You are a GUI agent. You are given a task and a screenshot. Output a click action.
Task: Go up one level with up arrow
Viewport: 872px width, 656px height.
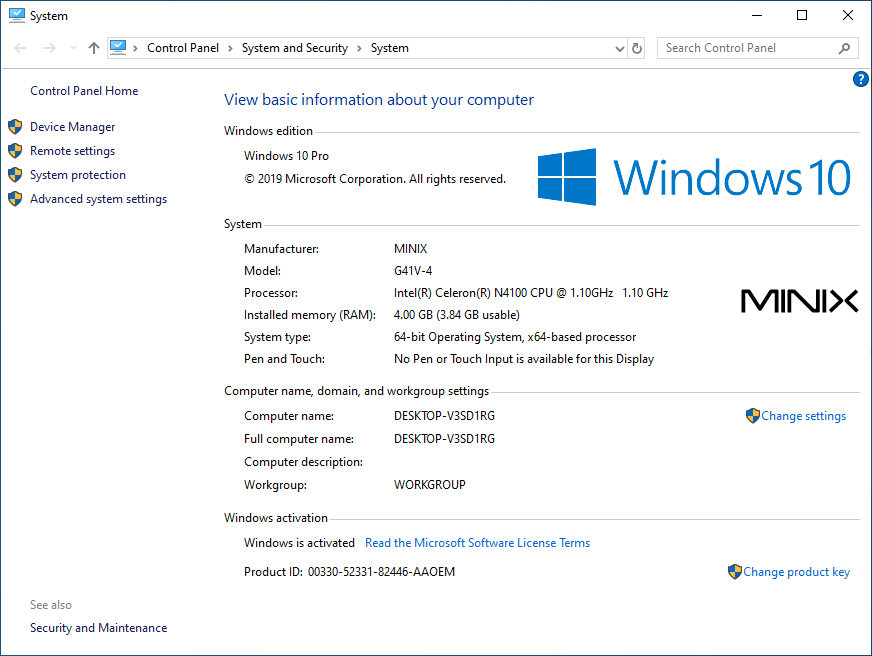coord(93,48)
